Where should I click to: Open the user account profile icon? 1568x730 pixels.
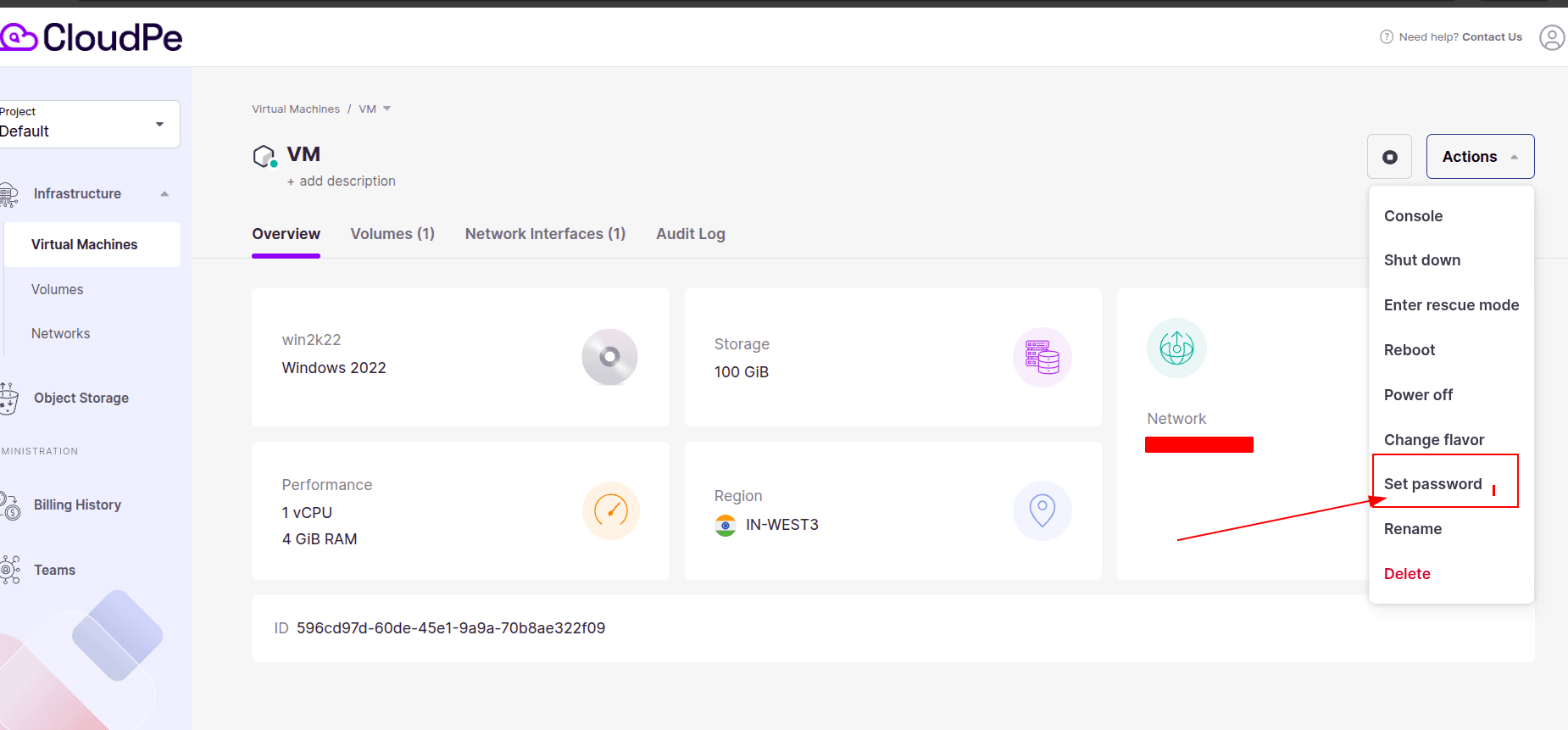(x=1552, y=37)
